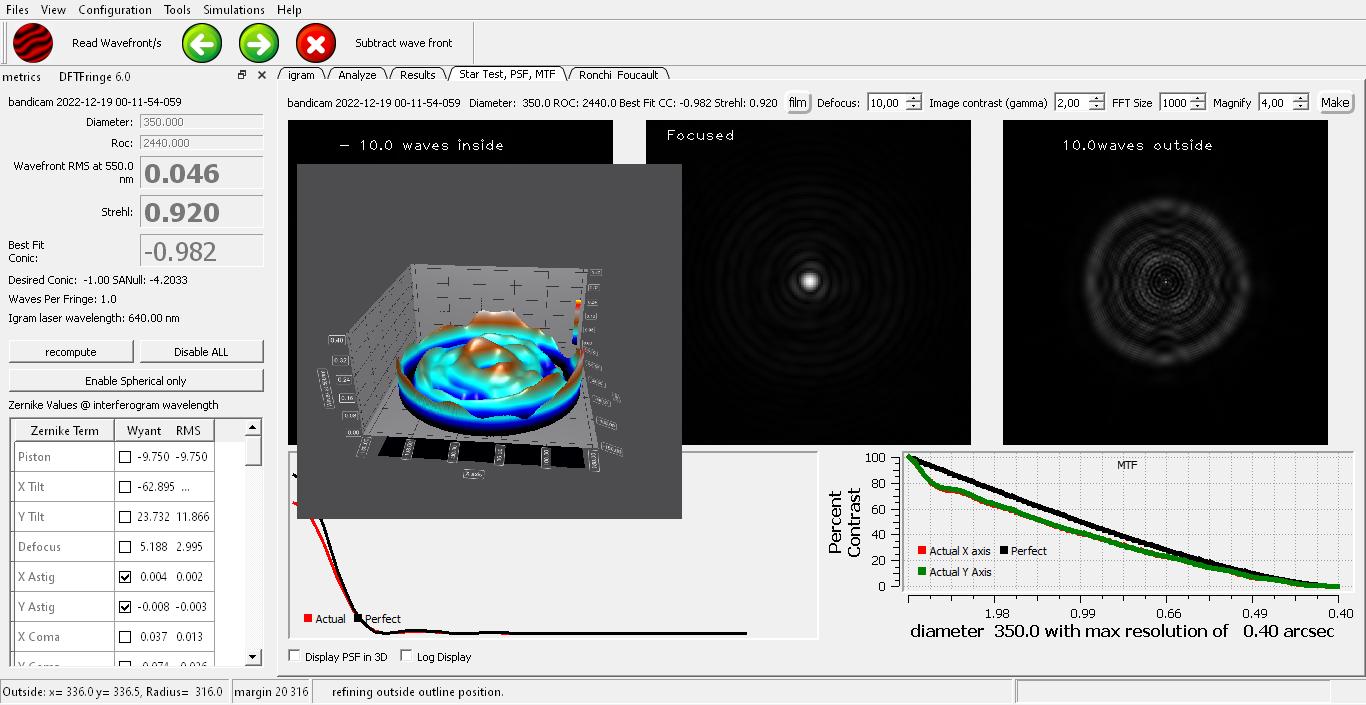This screenshot has width=1366, height=705.
Task: Float the metrics dock panel
Action: click(242, 75)
